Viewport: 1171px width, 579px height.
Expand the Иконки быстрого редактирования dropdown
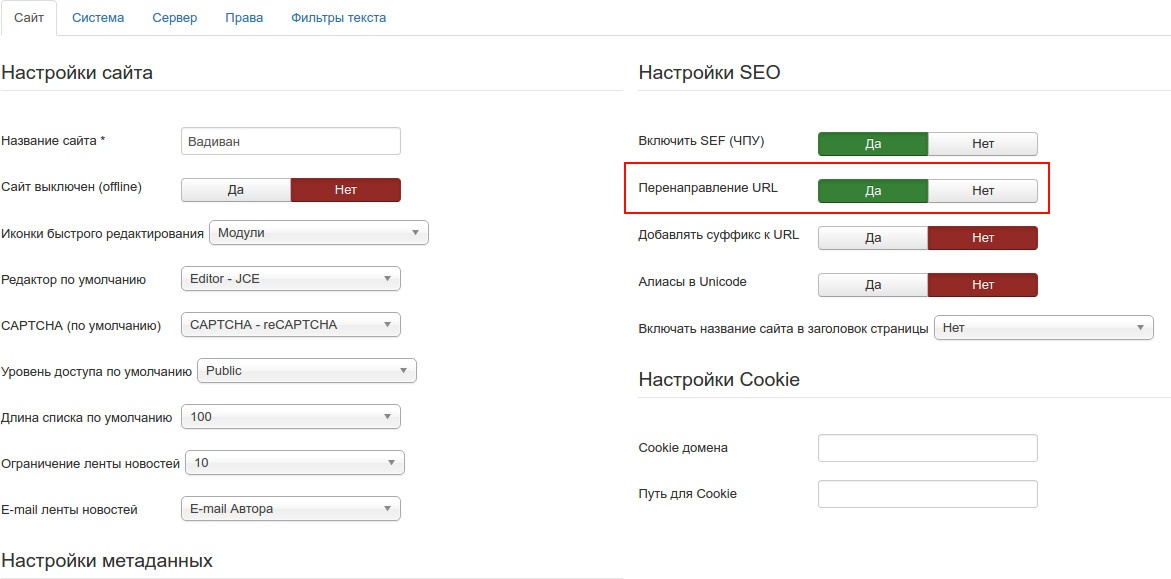pos(319,233)
